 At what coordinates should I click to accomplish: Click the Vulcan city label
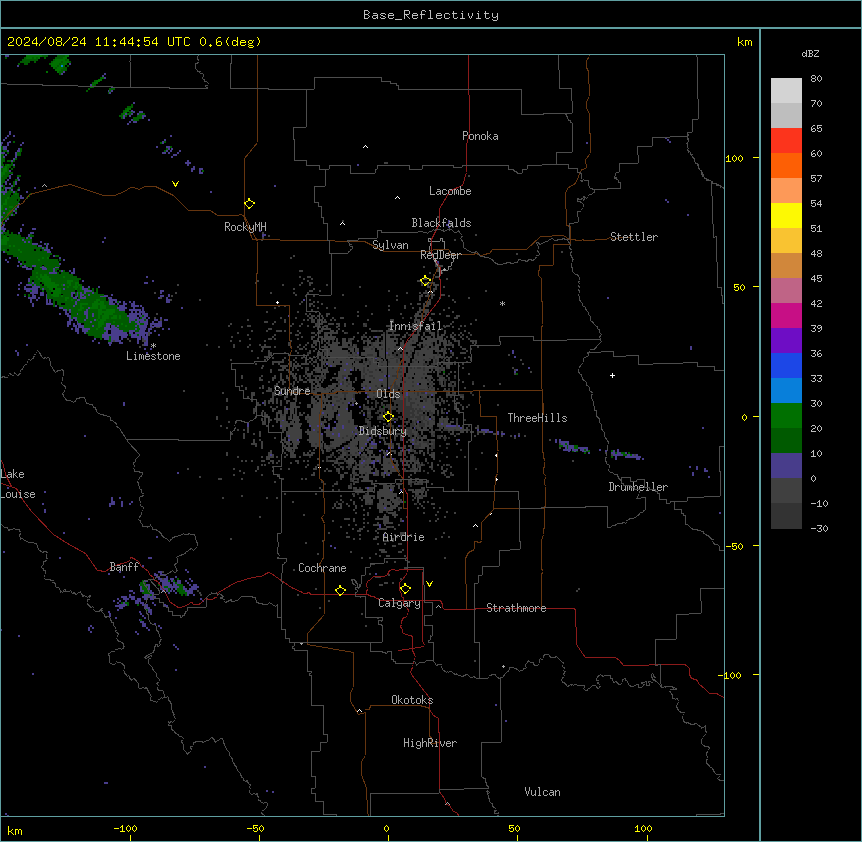542,792
